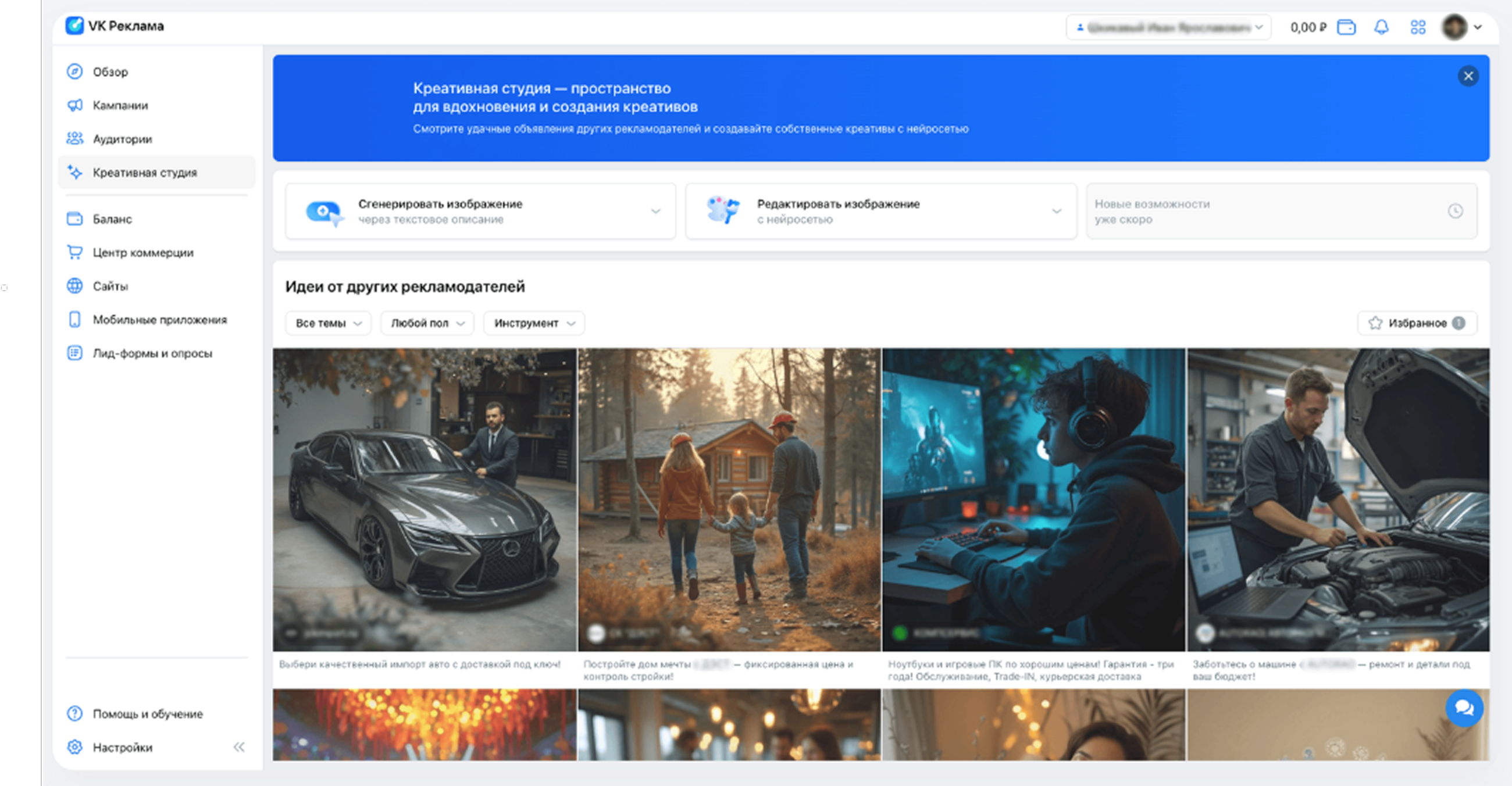Expand Сгенерировать изображение chevron
Image resolution: width=1512 pixels, height=786 pixels.
[x=655, y=211]
